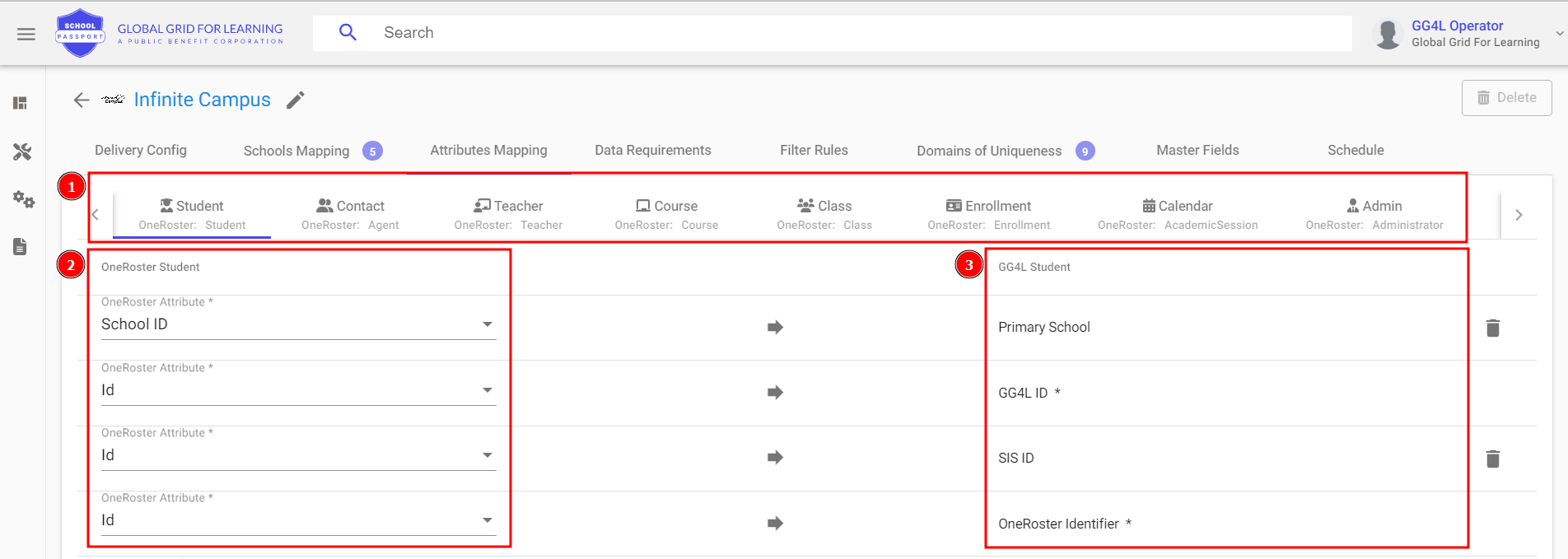Click the SIS ID field label
The height and width of the screenshot is (559, 1568).
(x=1016, y=458)
